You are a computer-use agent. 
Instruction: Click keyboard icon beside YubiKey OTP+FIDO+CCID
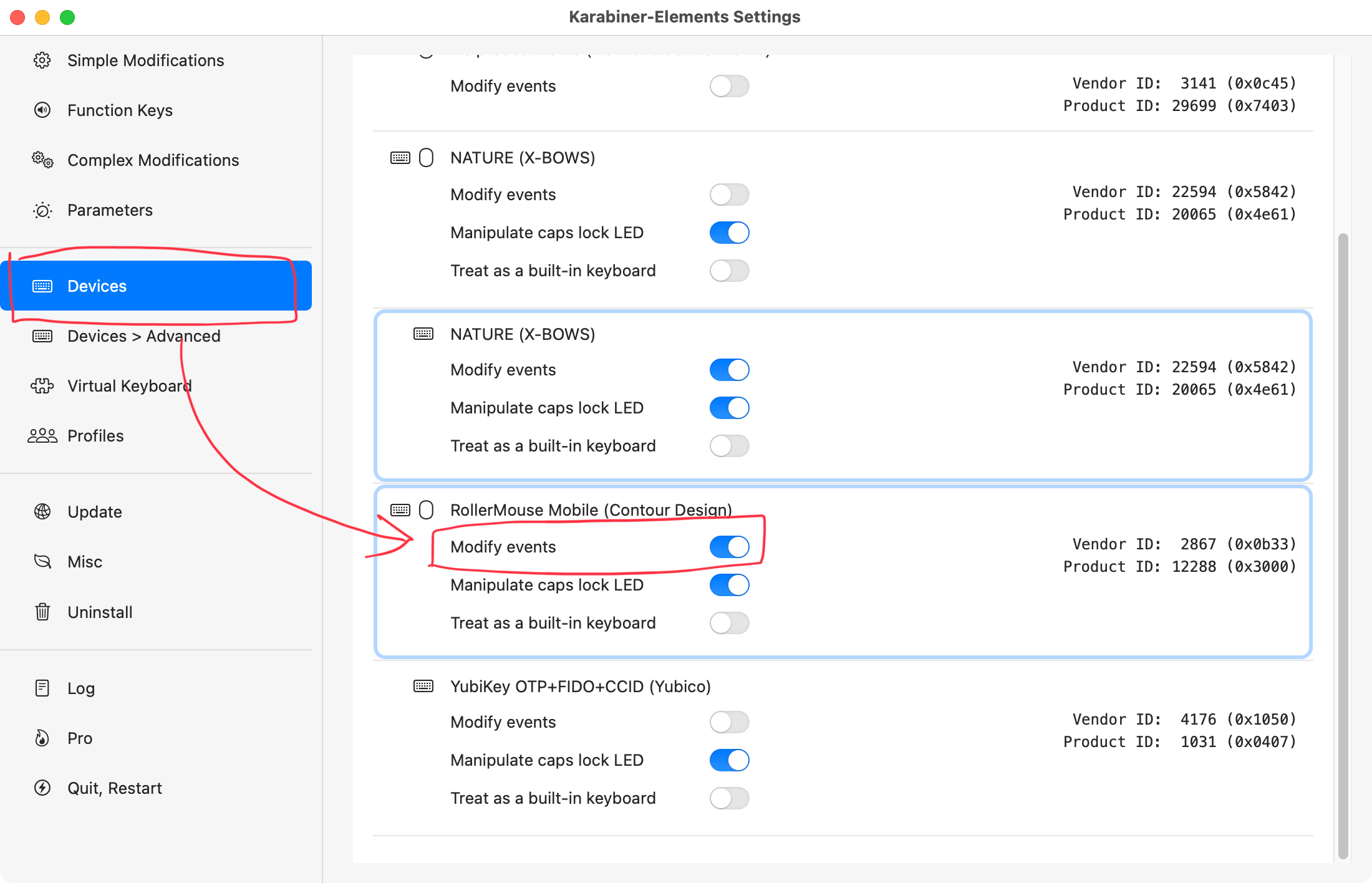point(423,686)
